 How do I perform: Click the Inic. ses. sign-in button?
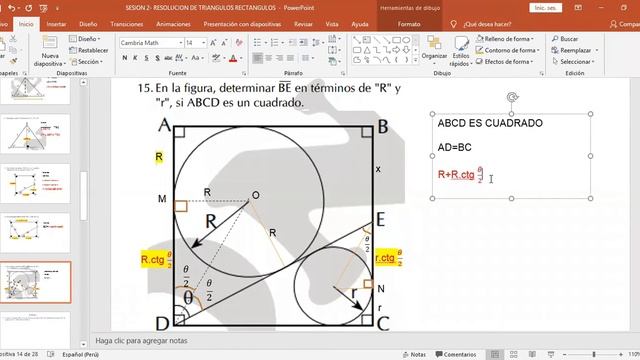pos(546,8)
